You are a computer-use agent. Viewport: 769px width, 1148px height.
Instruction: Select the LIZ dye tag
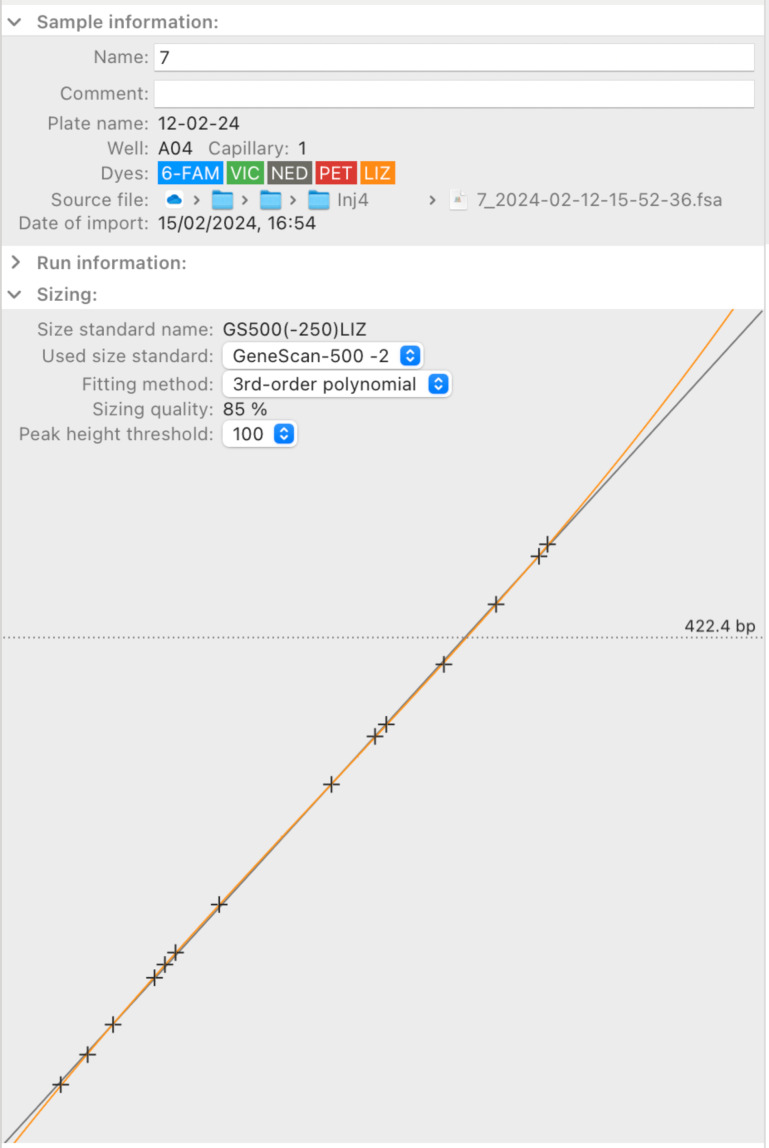(377, 174)
